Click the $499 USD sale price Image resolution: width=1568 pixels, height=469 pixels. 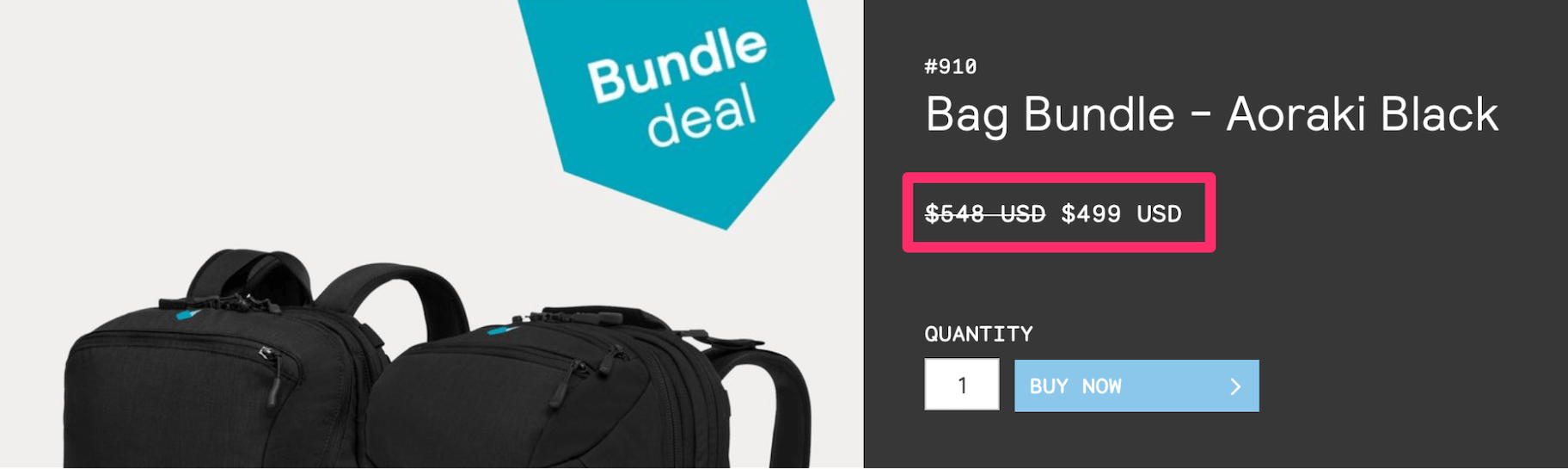click(x=1121, y=213)
